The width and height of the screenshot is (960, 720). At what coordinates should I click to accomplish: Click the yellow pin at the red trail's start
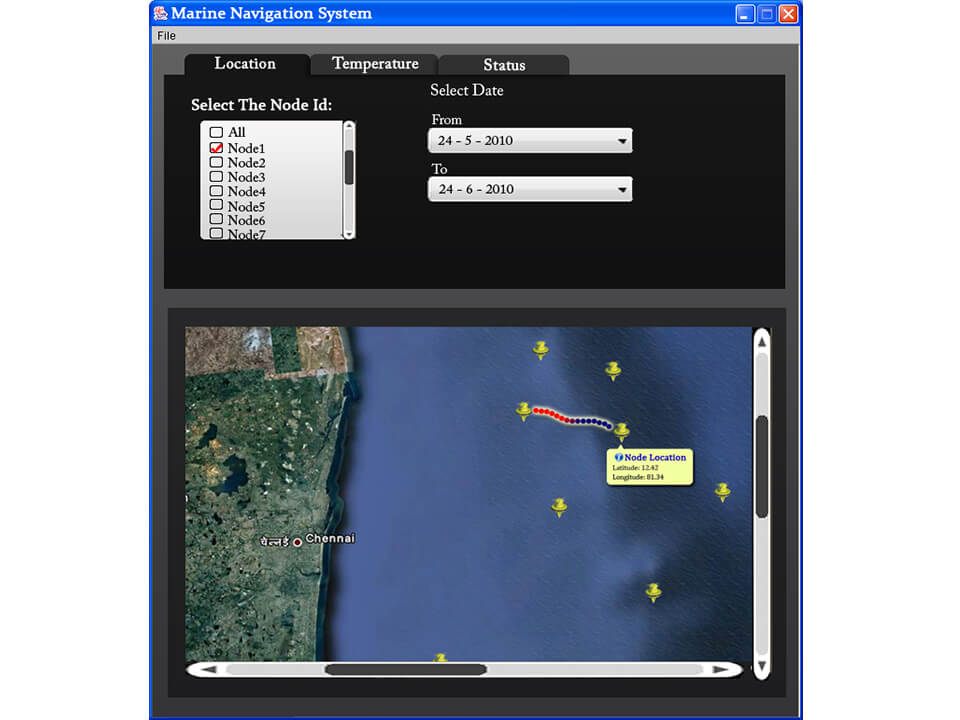pyautogui.click(x=523, y=410)
